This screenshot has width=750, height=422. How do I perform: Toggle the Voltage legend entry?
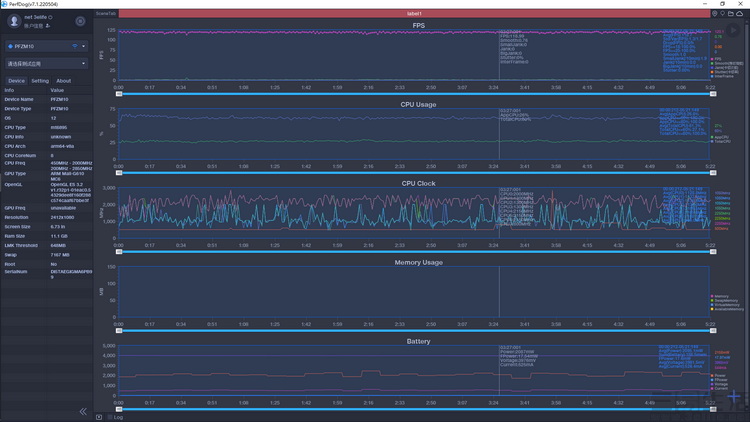pos(719,384)
